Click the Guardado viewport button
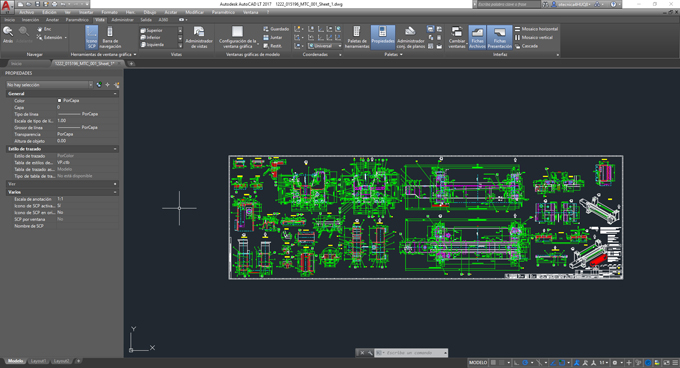The image size is (680, 368). point(276,29)
